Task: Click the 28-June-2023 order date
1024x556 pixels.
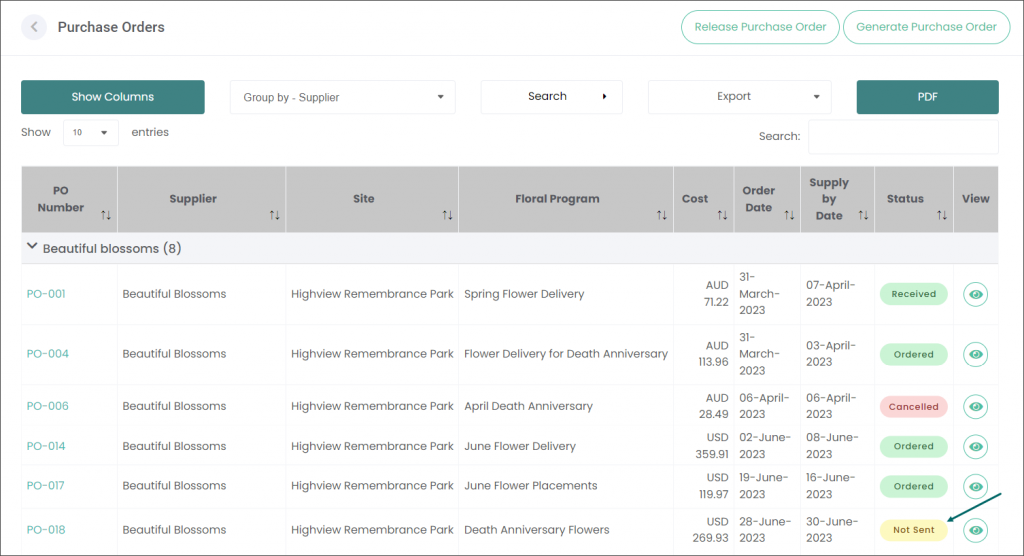Action: 763,530
